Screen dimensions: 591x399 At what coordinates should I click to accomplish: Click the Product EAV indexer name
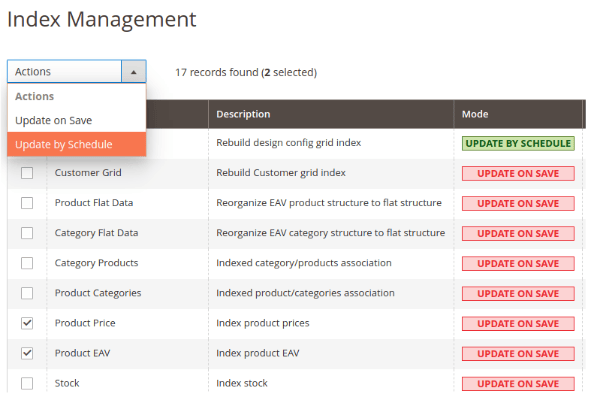pos(83,353)
